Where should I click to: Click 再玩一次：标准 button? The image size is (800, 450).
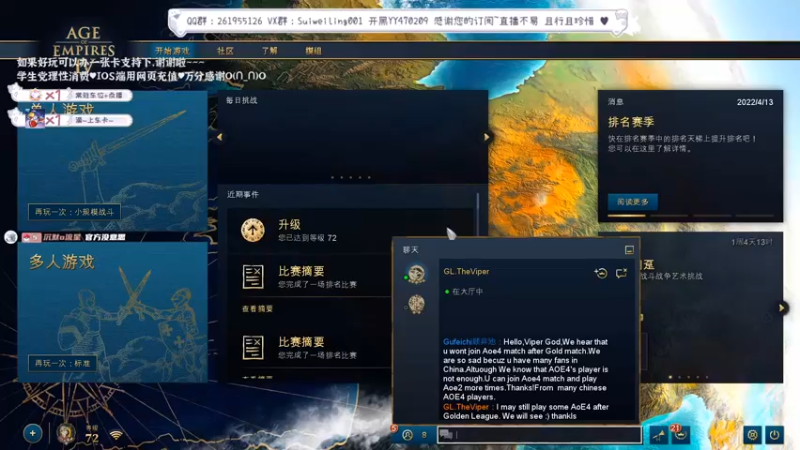pyautogui.click(x=62, y=363)
